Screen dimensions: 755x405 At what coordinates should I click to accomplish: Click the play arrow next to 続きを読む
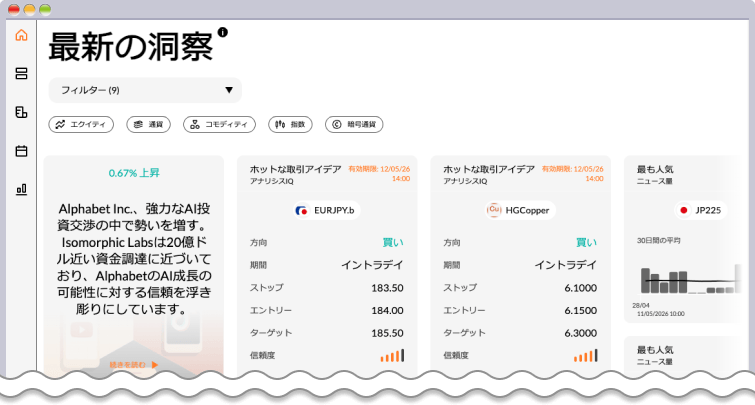pyautogui.click(x=155, y=365)
